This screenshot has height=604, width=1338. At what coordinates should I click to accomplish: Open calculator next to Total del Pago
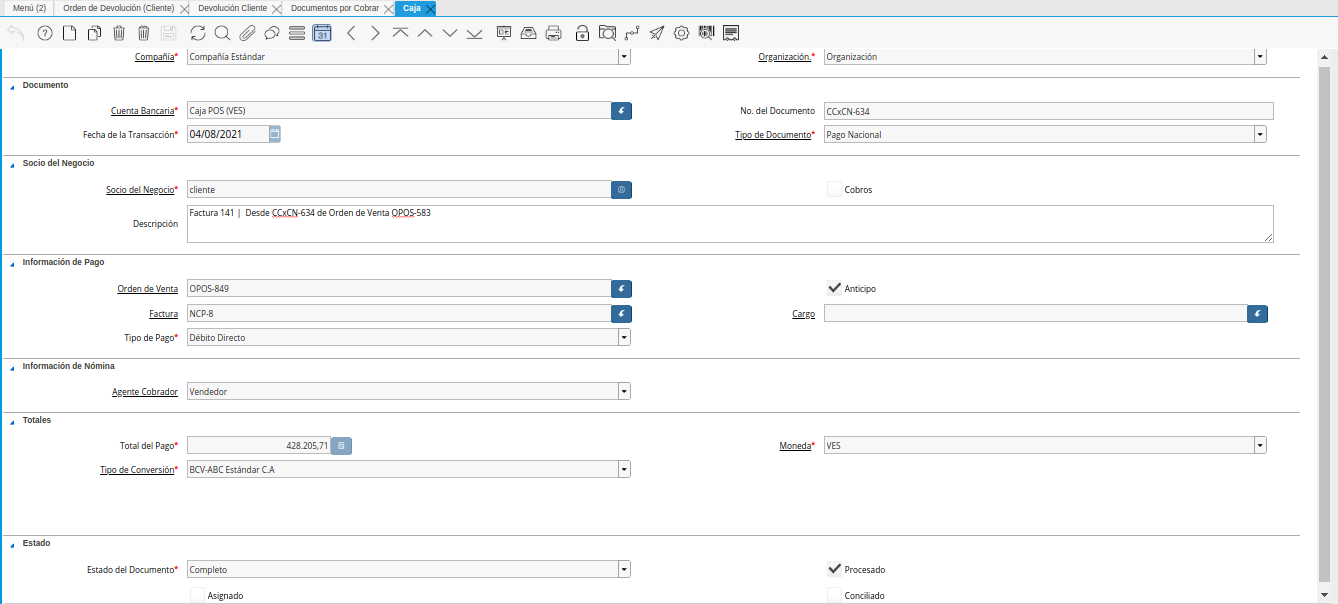click(x=341, y=445)
